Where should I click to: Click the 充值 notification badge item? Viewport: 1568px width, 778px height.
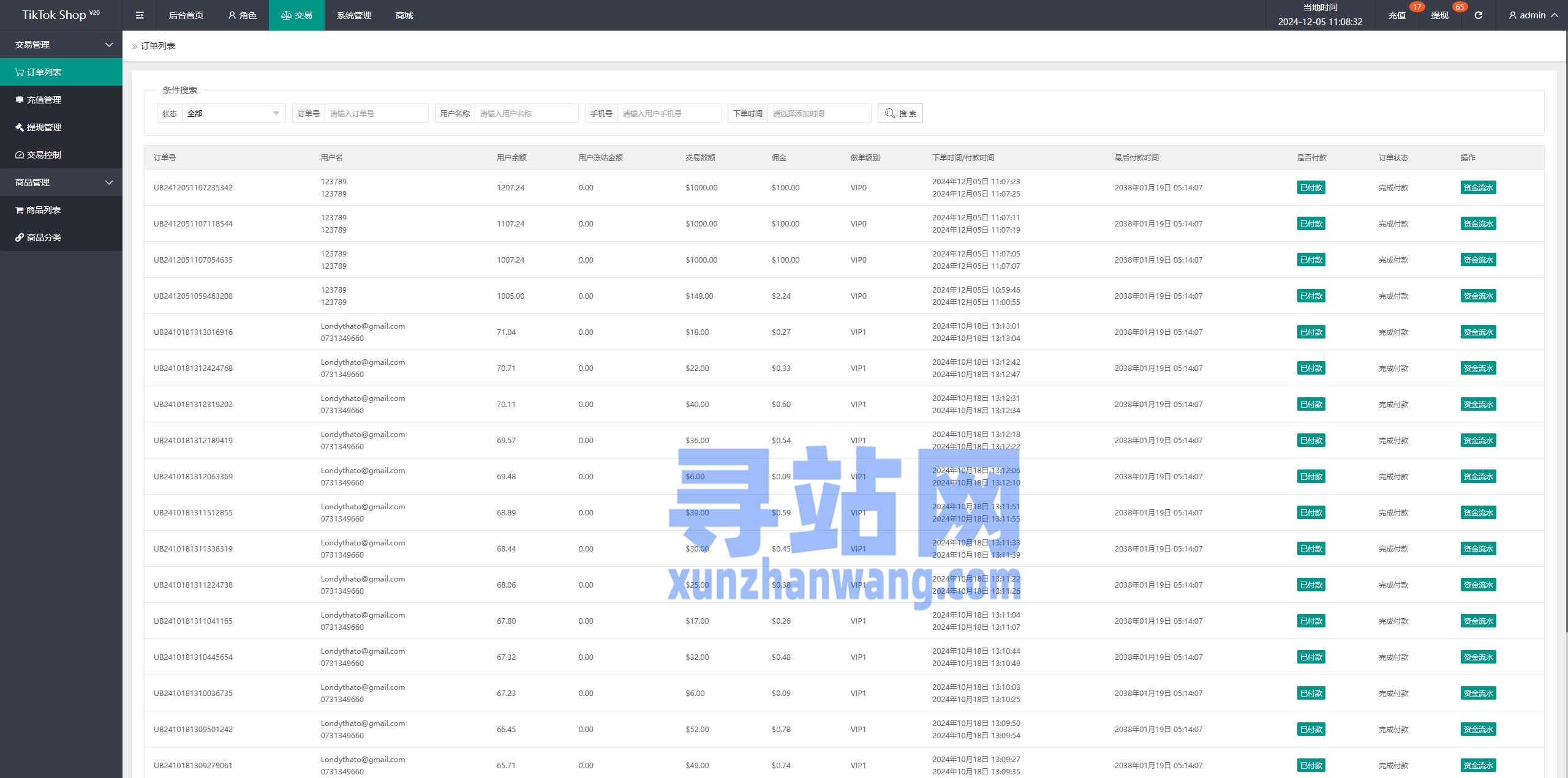(x=1396, y=15)
